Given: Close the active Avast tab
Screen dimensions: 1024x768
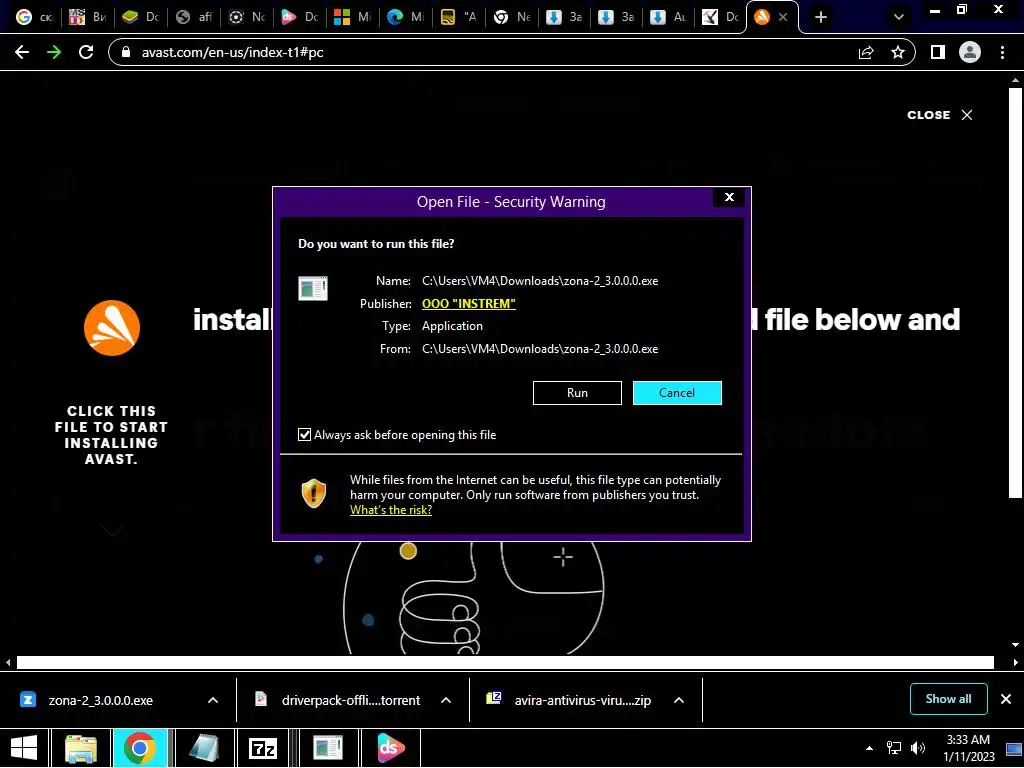Looking at the screenshot, I should [783, 17].
